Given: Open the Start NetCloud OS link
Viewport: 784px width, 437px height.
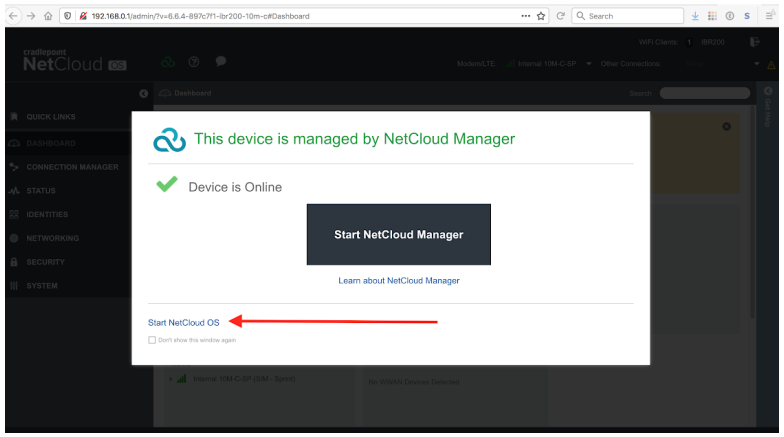Looking at the screenshot, I should pyautogui.click(x=183, y=322).
